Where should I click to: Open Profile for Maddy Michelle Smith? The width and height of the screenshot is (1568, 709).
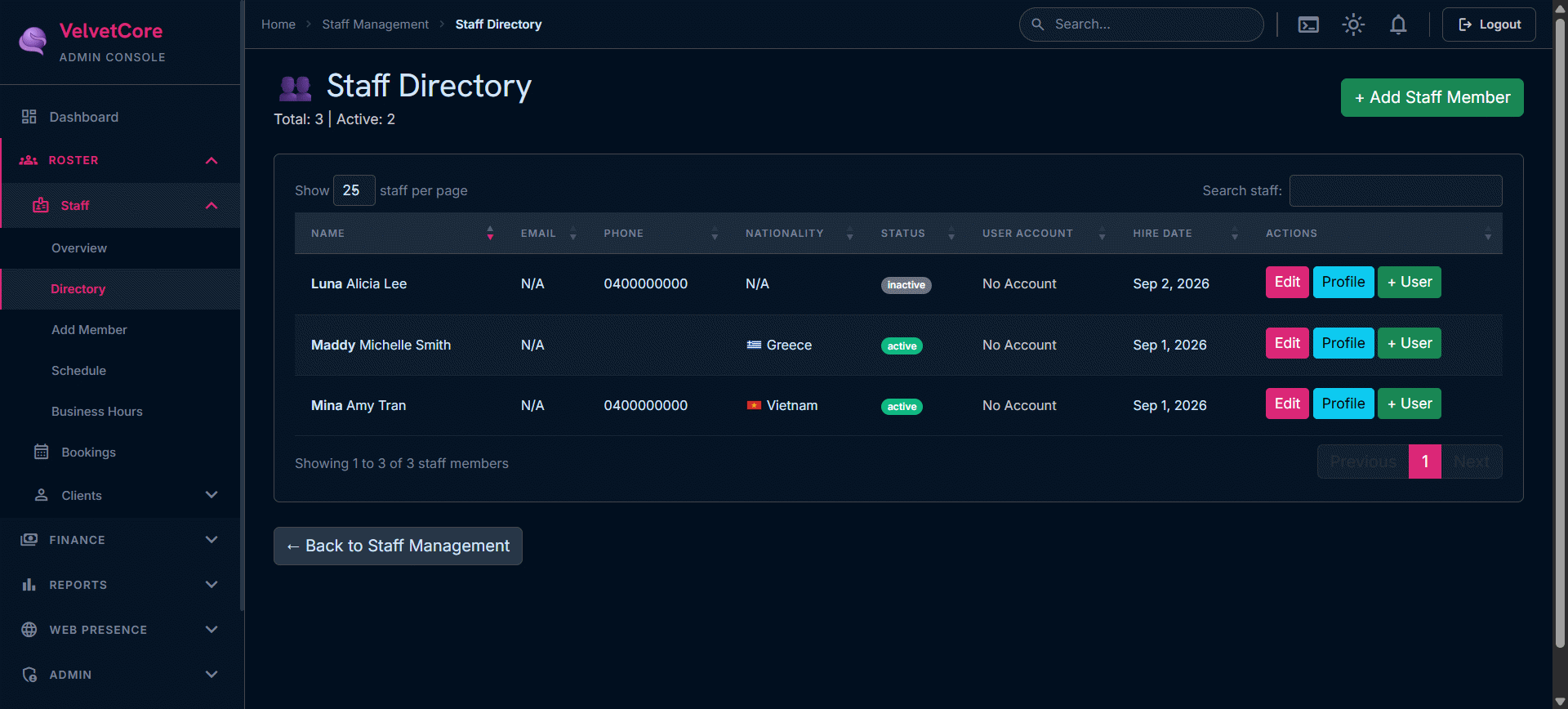(x=1343, y=343)
